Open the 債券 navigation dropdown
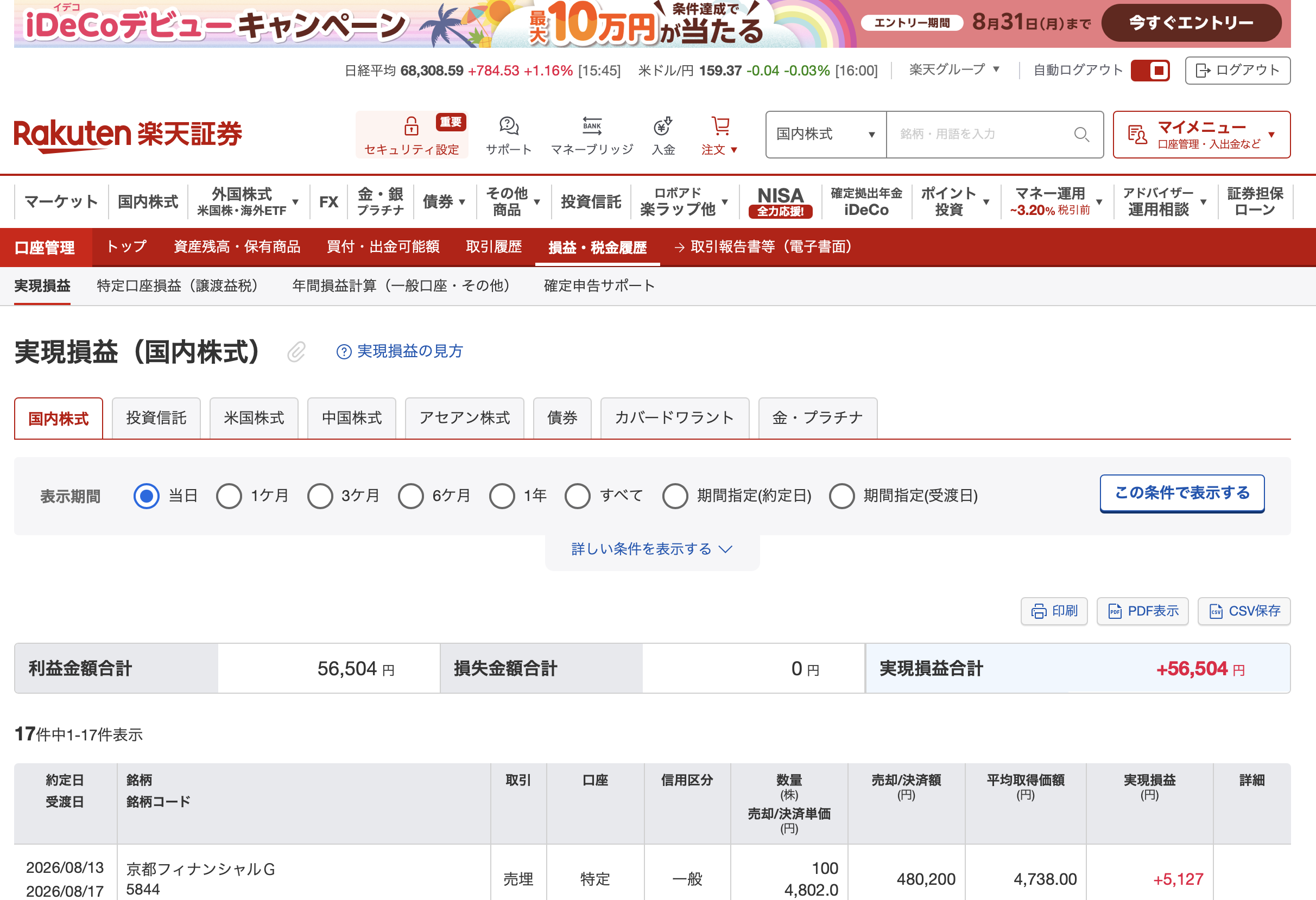This screenshot has width=1316, height=900. pos(444,201)
